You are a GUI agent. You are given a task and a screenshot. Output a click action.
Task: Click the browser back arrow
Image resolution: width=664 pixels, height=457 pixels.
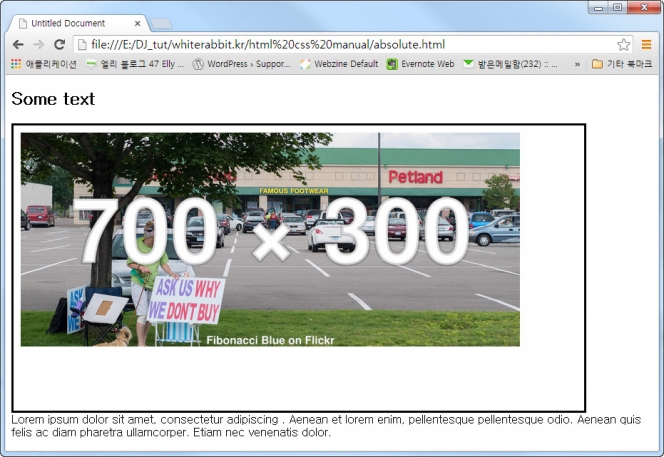(18, 44)
